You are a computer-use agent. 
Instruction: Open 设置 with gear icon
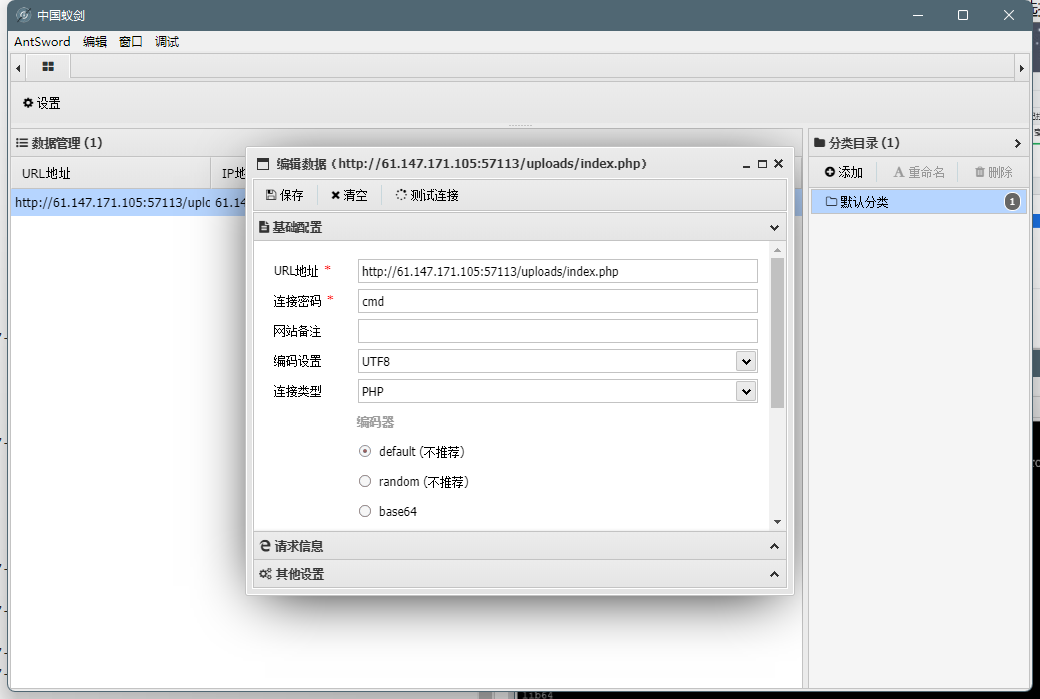[x=41, y=103]
